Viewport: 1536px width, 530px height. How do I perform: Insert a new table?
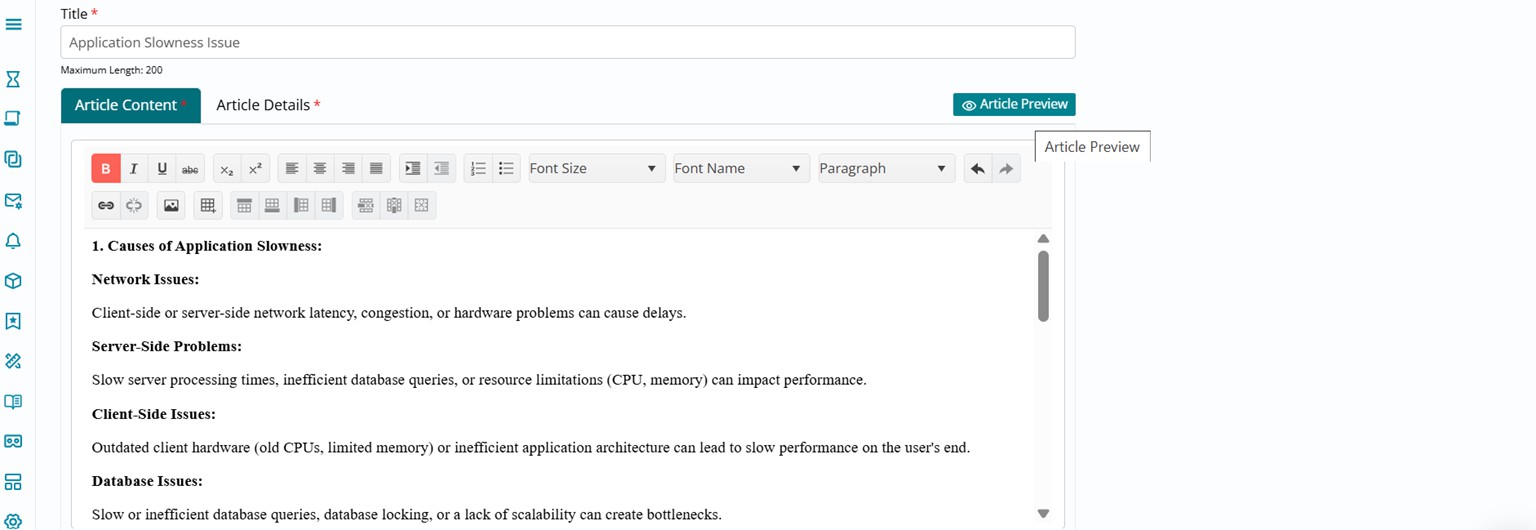tap(208, 205)
